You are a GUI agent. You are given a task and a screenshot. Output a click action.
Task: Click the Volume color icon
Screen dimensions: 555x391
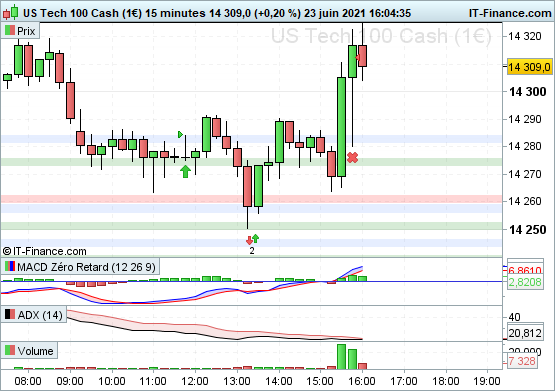click(x=10, y=350)
